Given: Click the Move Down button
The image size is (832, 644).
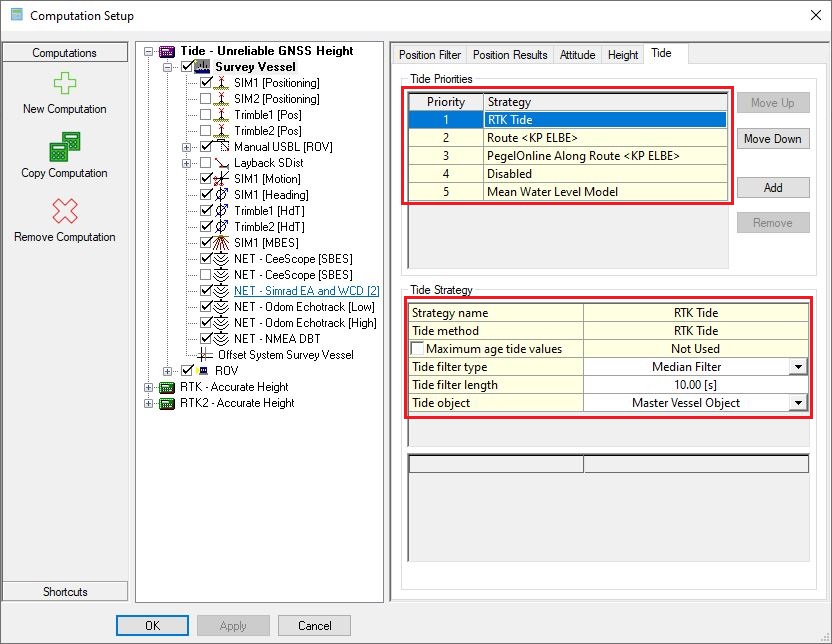Looking at the screenshot, I should 772,139.
